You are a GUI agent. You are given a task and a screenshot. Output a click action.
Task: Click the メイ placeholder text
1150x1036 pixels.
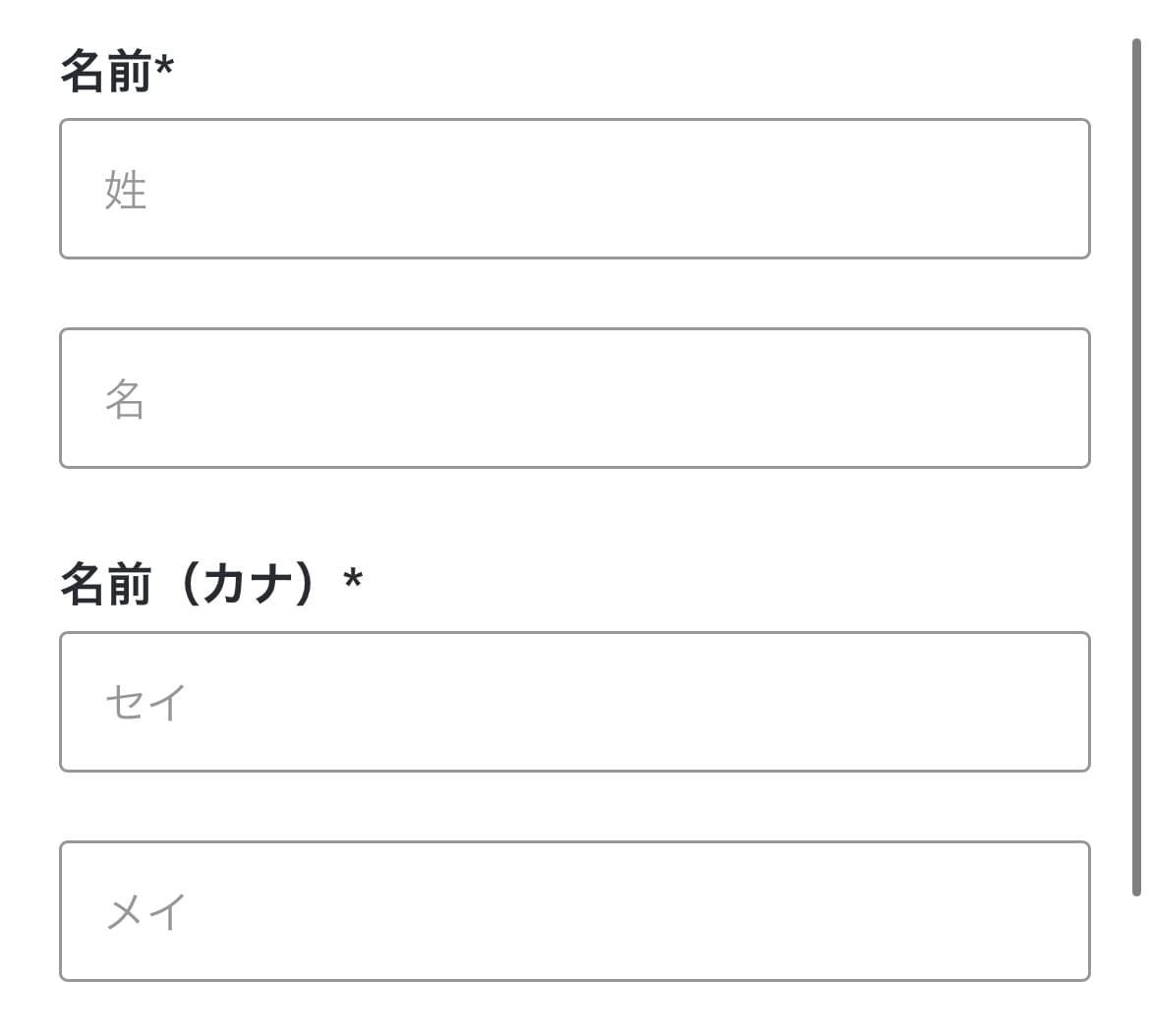coord(145,912)
